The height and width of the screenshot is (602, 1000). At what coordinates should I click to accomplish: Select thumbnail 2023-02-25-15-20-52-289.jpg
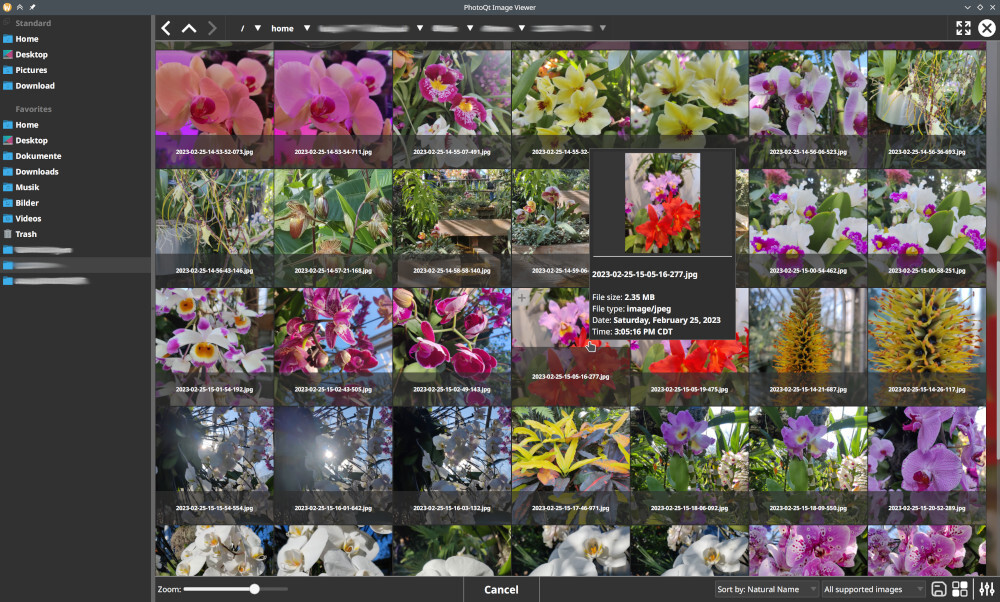tap(927, 465)
